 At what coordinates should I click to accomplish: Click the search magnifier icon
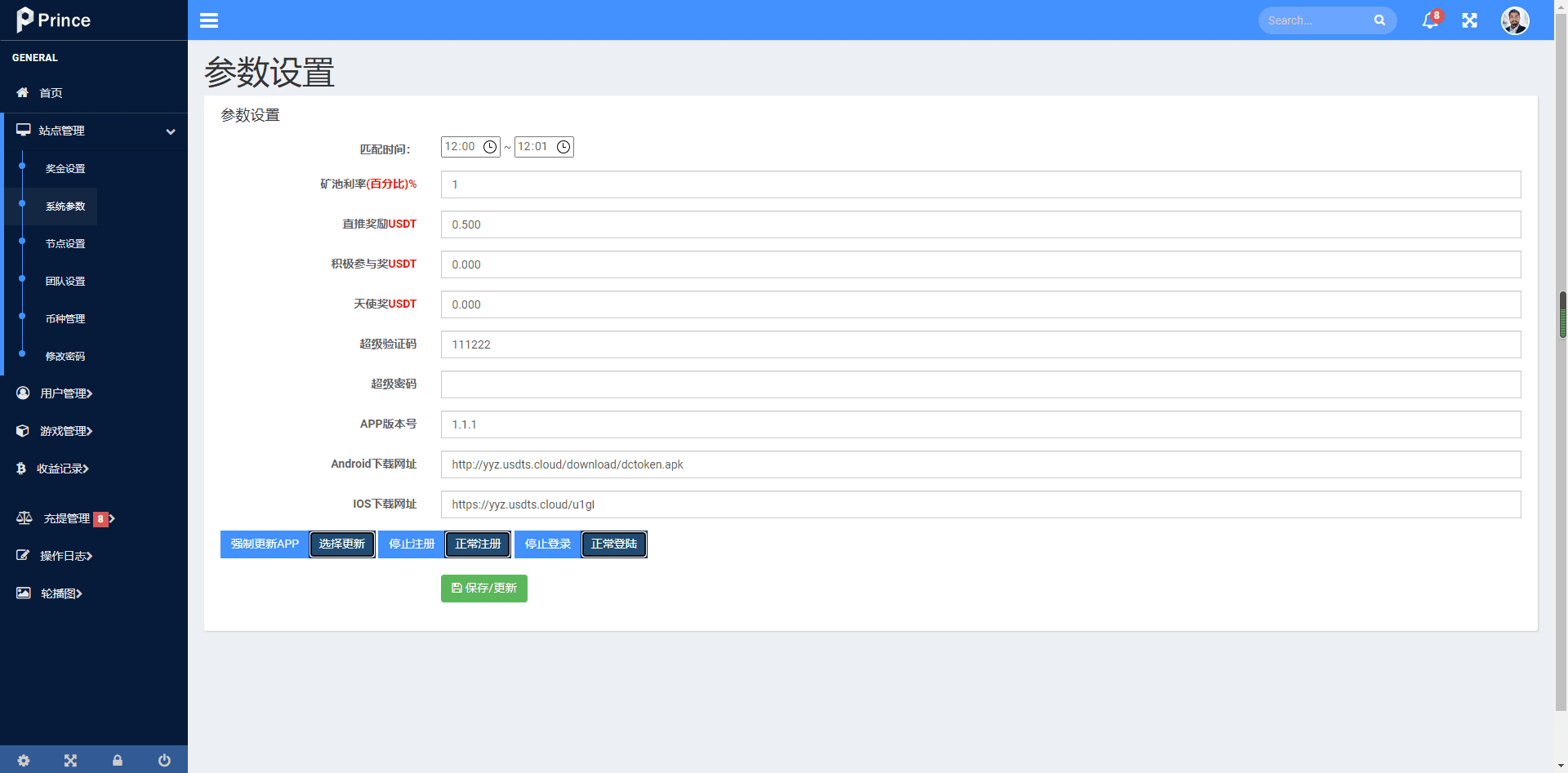(x=1379, y=20)
